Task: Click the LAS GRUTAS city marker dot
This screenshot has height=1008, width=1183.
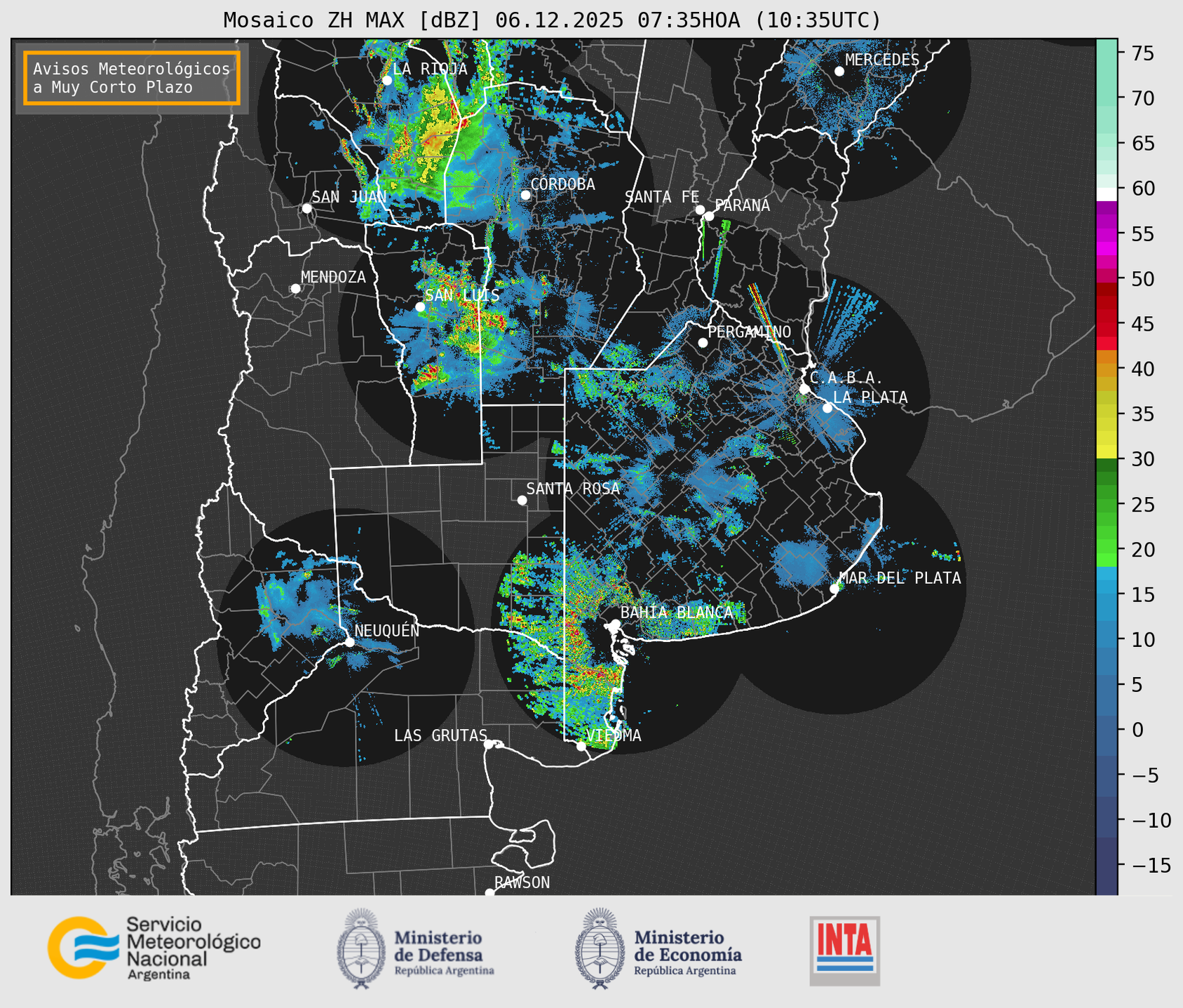Action: coord(489,744)
